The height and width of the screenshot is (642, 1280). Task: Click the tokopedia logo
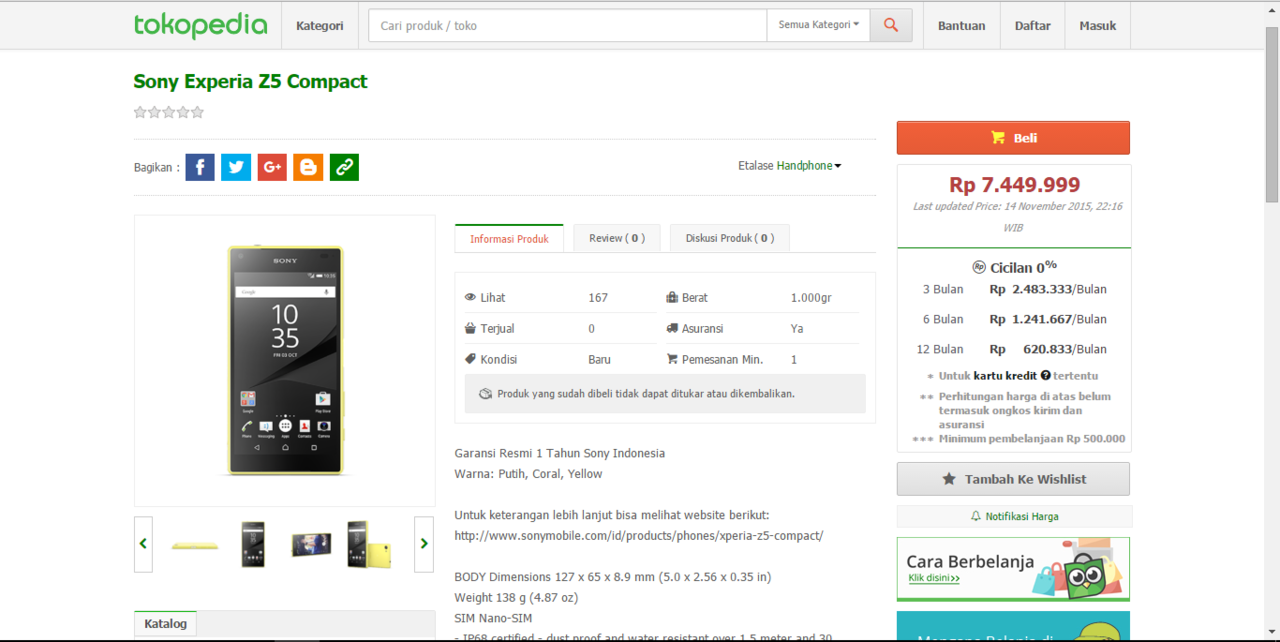[x=201, y=25]
